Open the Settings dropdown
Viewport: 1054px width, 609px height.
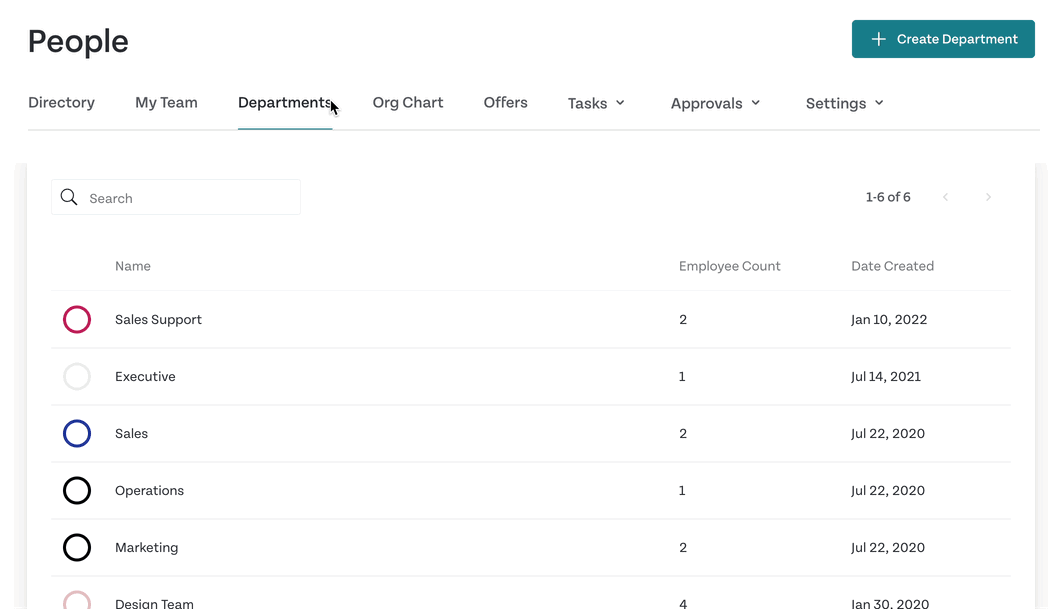tap(844, 103)
